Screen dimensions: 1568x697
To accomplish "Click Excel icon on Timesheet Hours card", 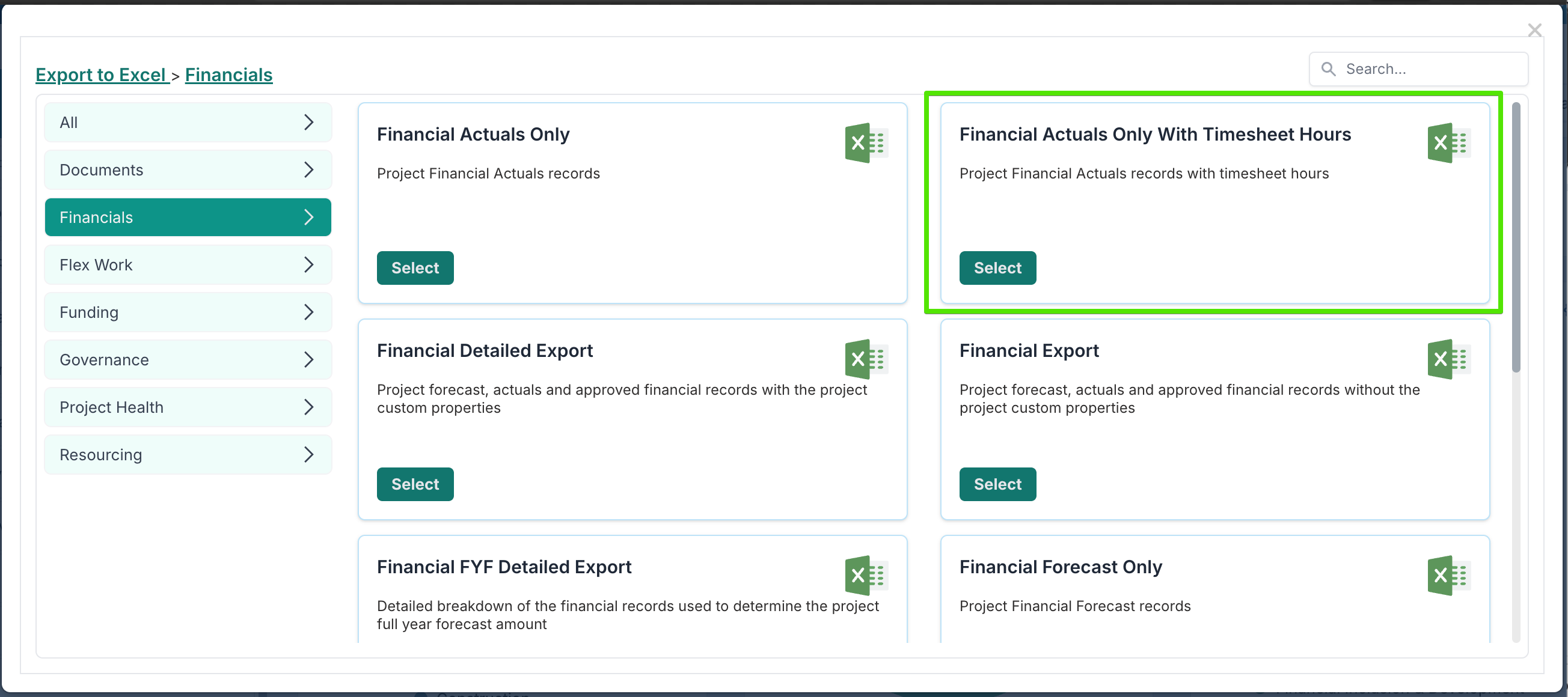I will [x=1448, y=143].
